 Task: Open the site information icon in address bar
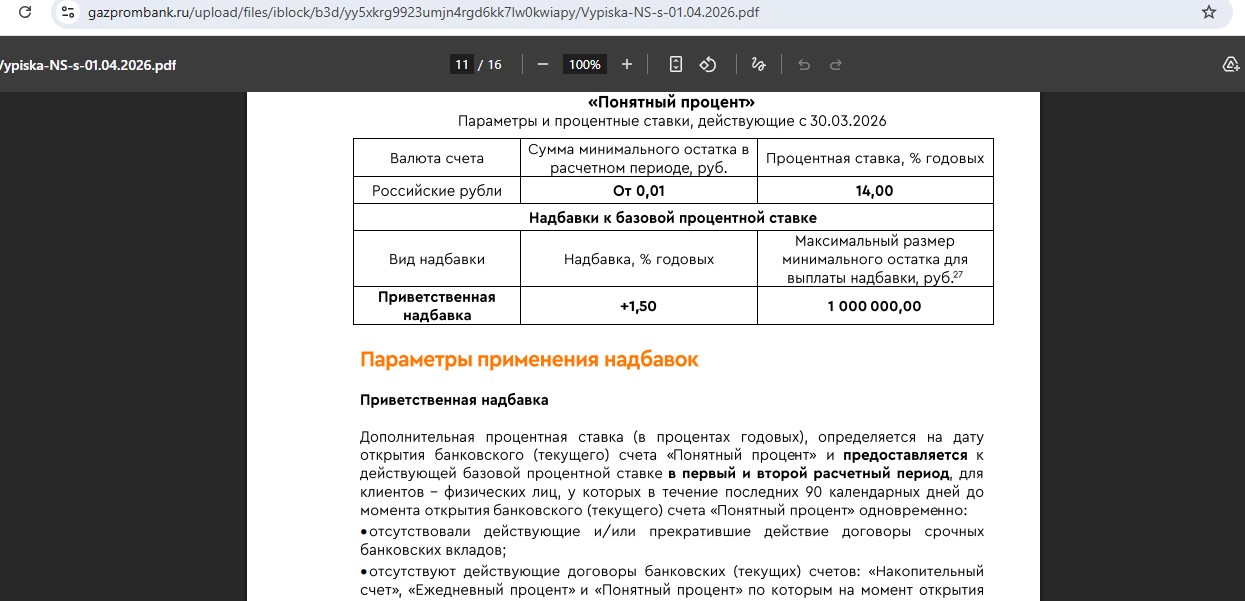click(68, 13)
